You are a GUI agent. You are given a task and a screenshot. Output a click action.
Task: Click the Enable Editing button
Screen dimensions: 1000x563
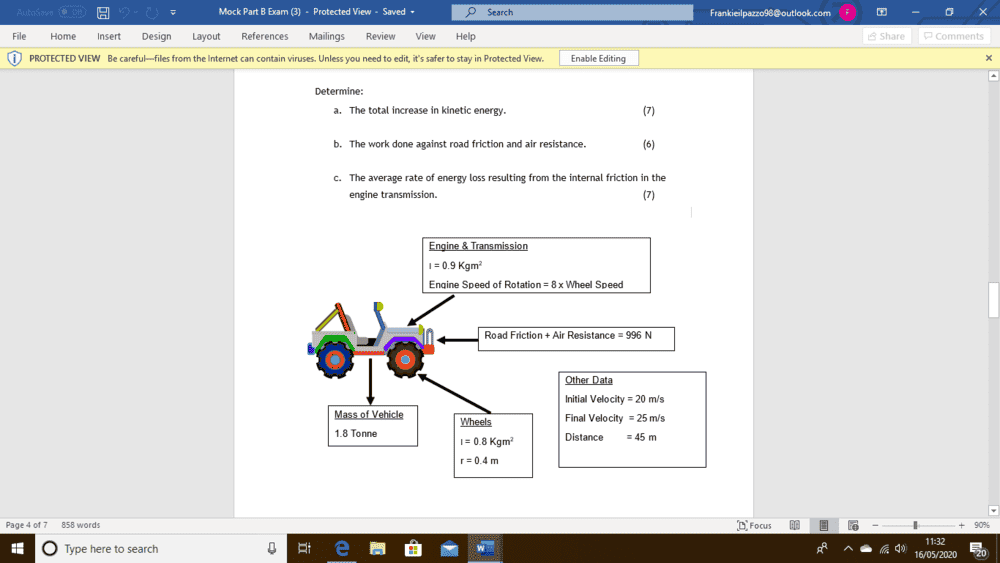(x=598, y=58)
